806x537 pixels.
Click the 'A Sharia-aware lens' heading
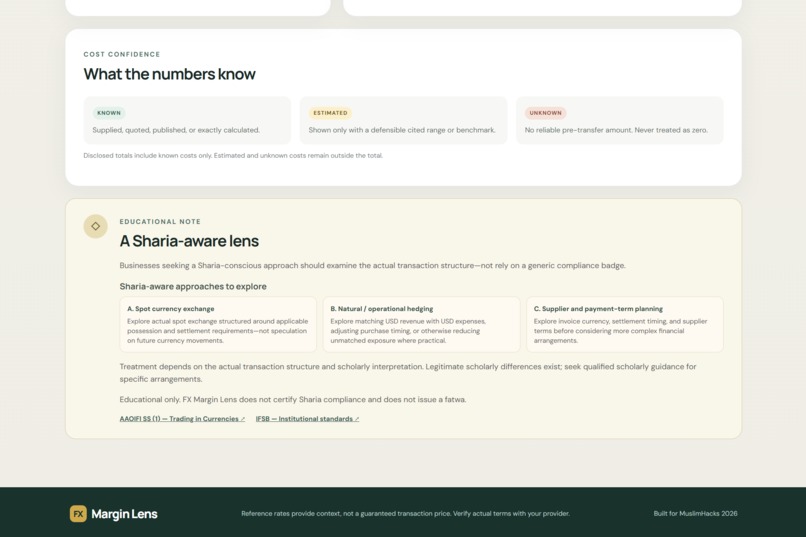pyautogui.click(x=189, y=241)
